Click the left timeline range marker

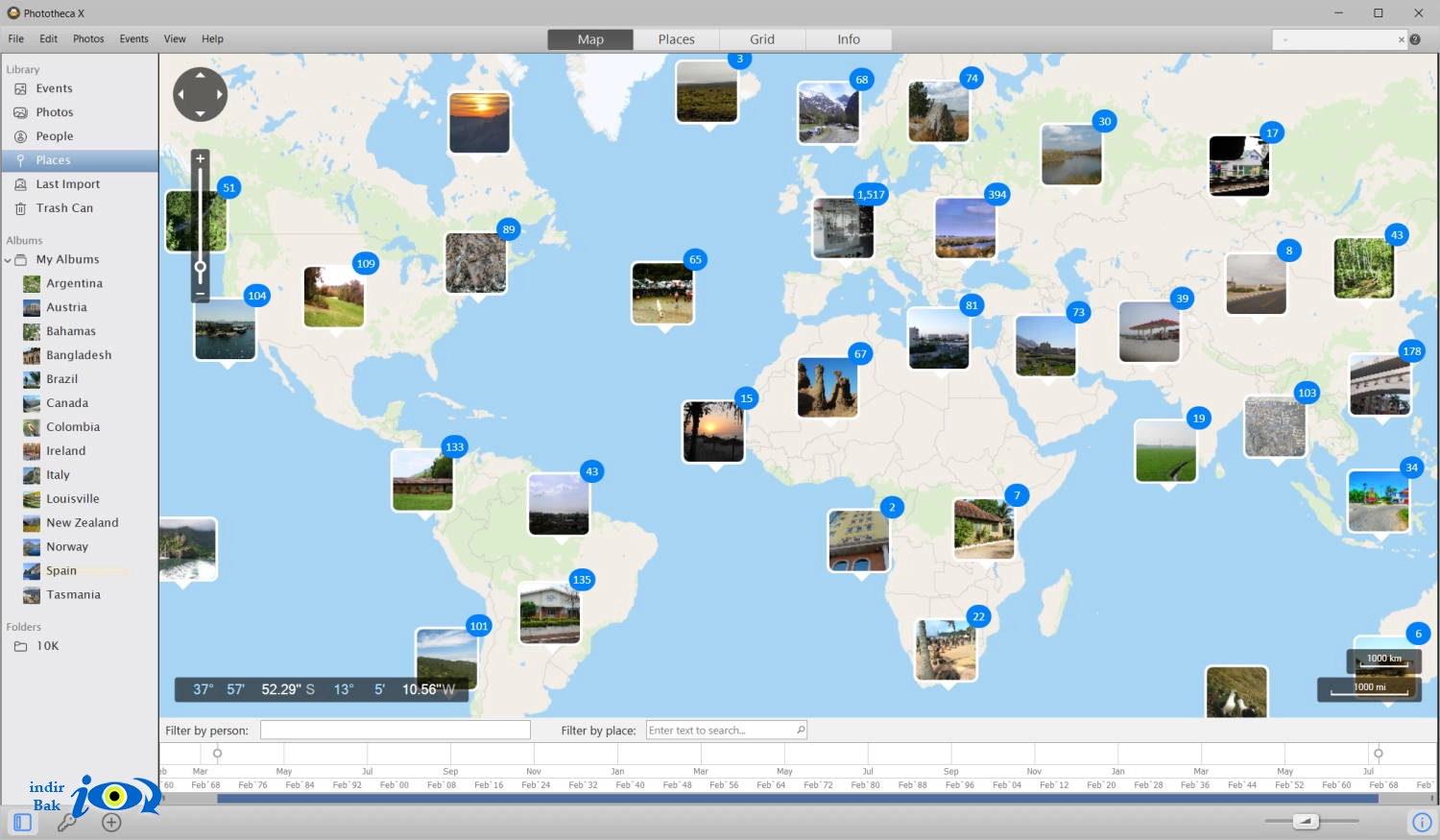[x=218, y=754]
